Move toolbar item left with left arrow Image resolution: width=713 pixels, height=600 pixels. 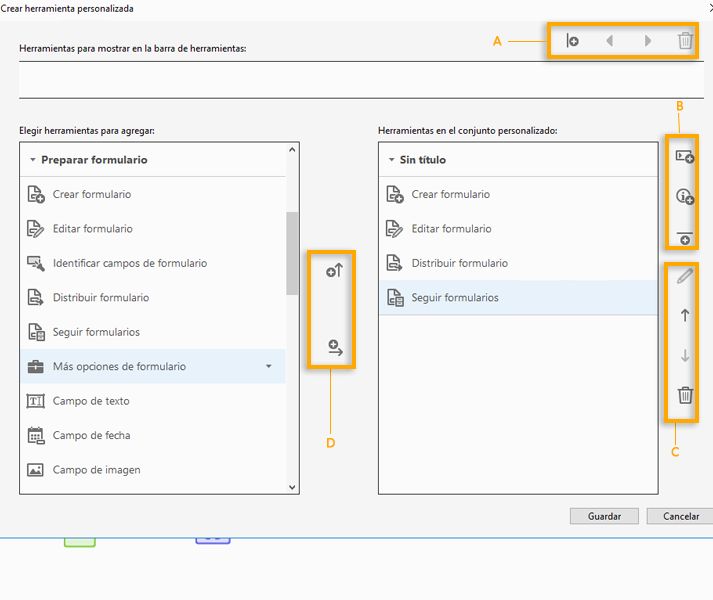[610, 41]
